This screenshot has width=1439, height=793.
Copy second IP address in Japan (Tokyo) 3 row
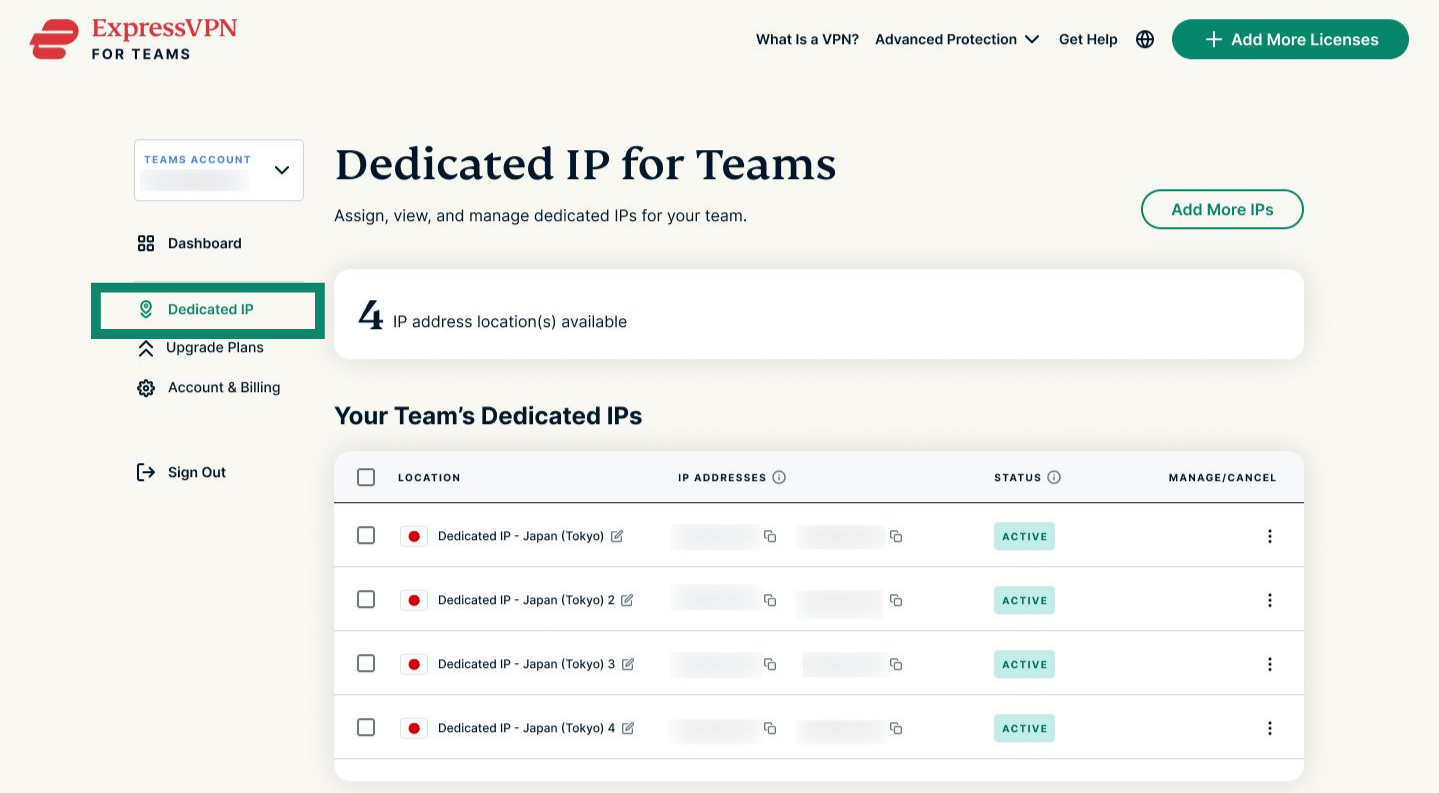(896, 664)
